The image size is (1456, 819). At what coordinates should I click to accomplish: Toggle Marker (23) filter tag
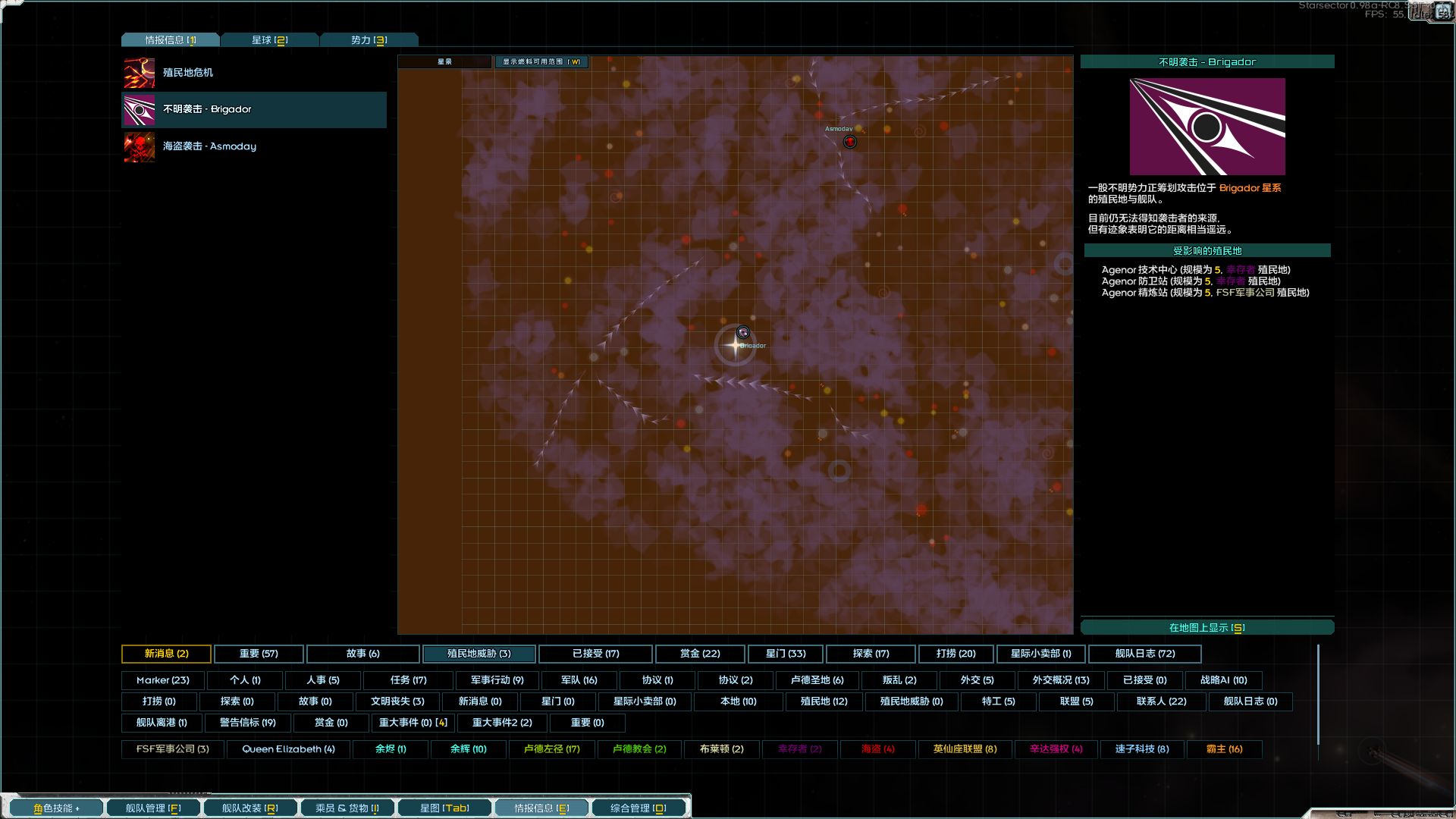coord(163,680)
